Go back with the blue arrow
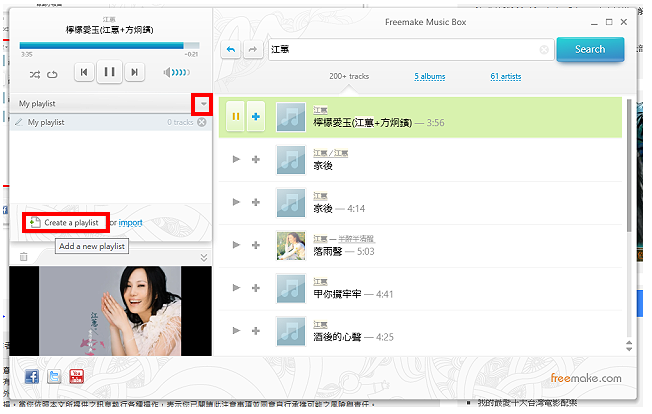The image size is (652, 414). (231, 49)
